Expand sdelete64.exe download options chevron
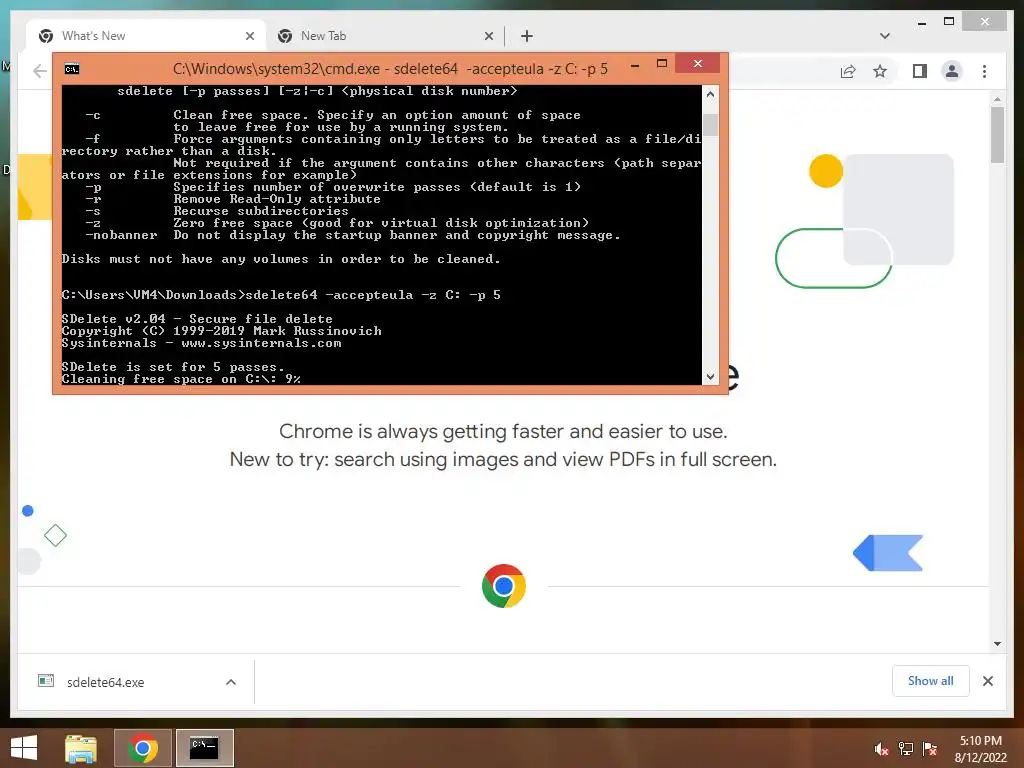The image size is (1024, 768). (x=231, y=682)
